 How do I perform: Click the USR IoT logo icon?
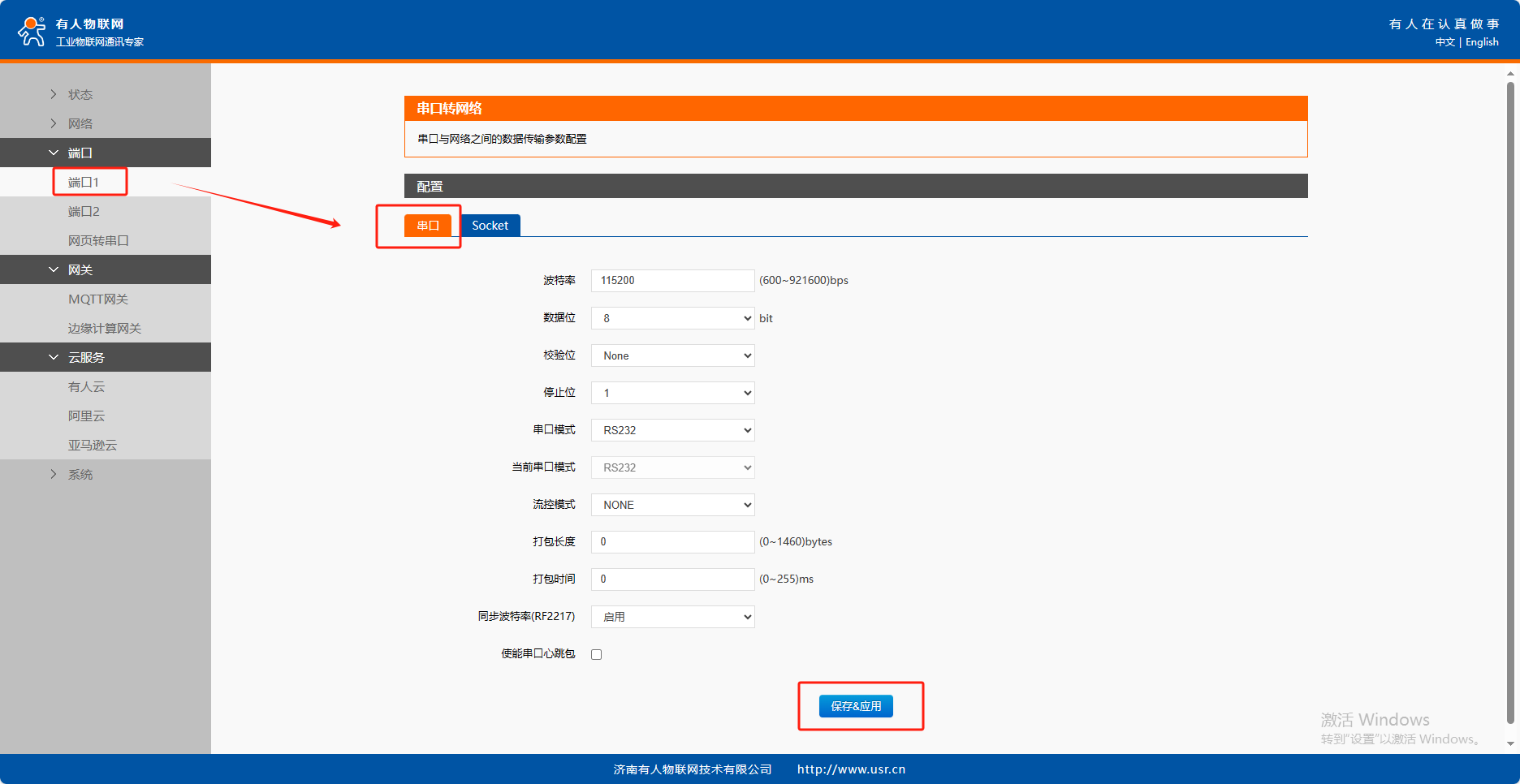32,32
